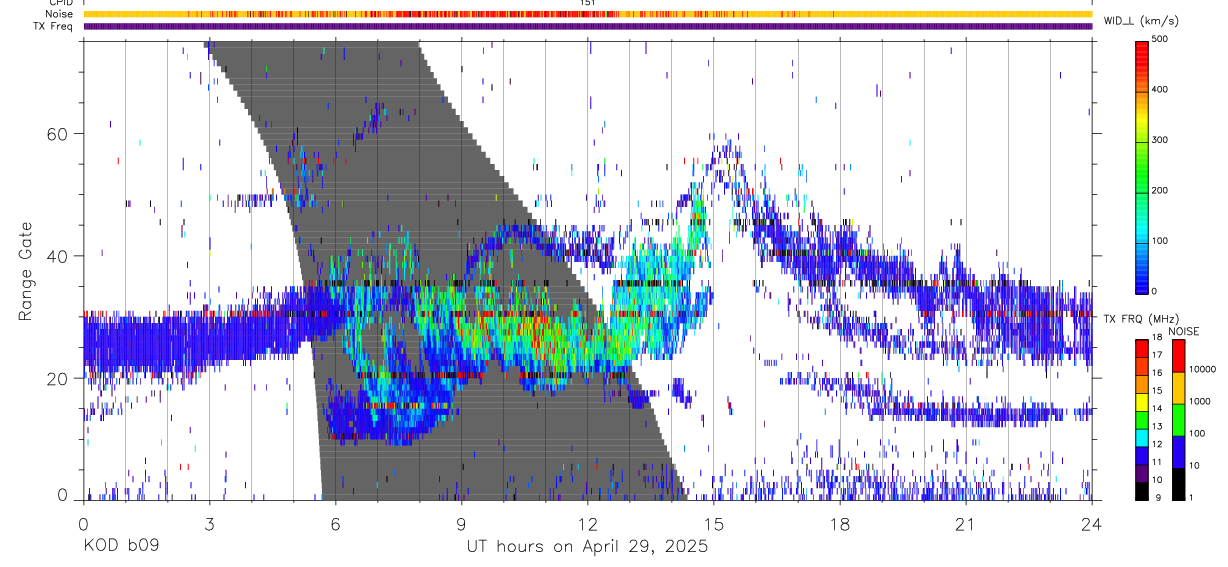Viewport: 1228px width, 567px height.
Task: Click the 100 label on NOISE legend
Action: [1196, 433]
